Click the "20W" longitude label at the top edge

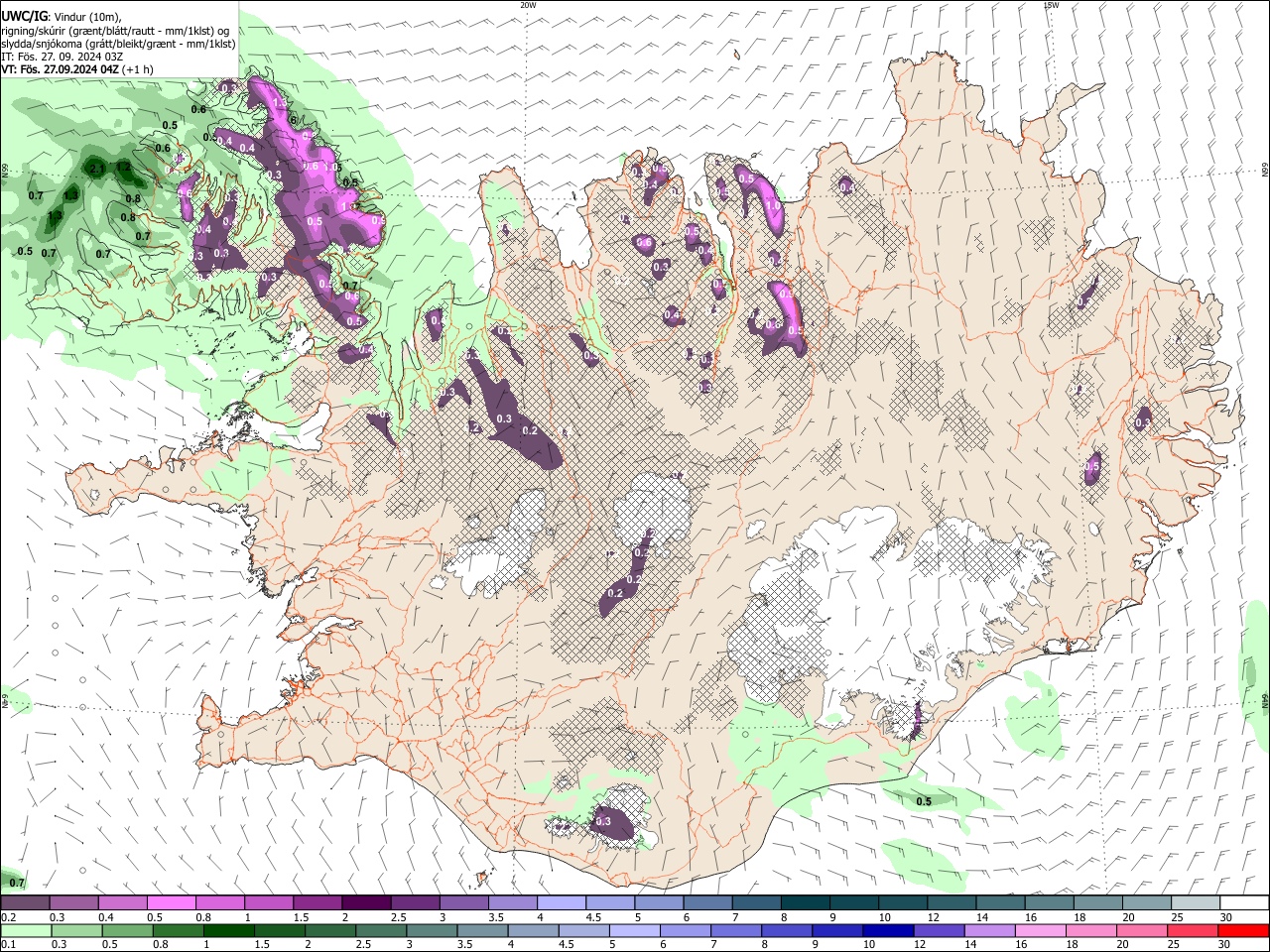click(x=528, y=6)
